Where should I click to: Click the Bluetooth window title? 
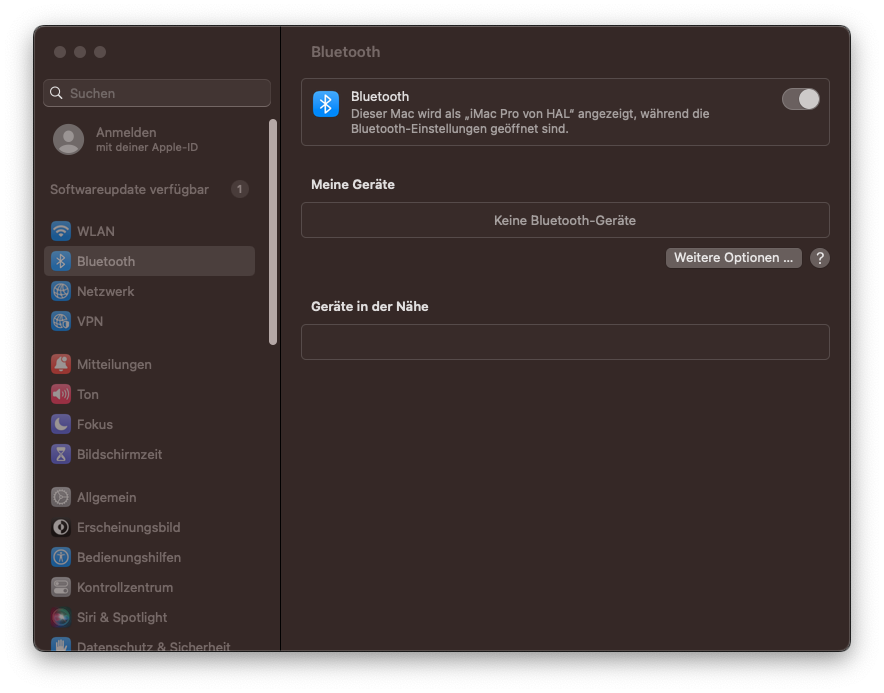click(x=346, y=52)
